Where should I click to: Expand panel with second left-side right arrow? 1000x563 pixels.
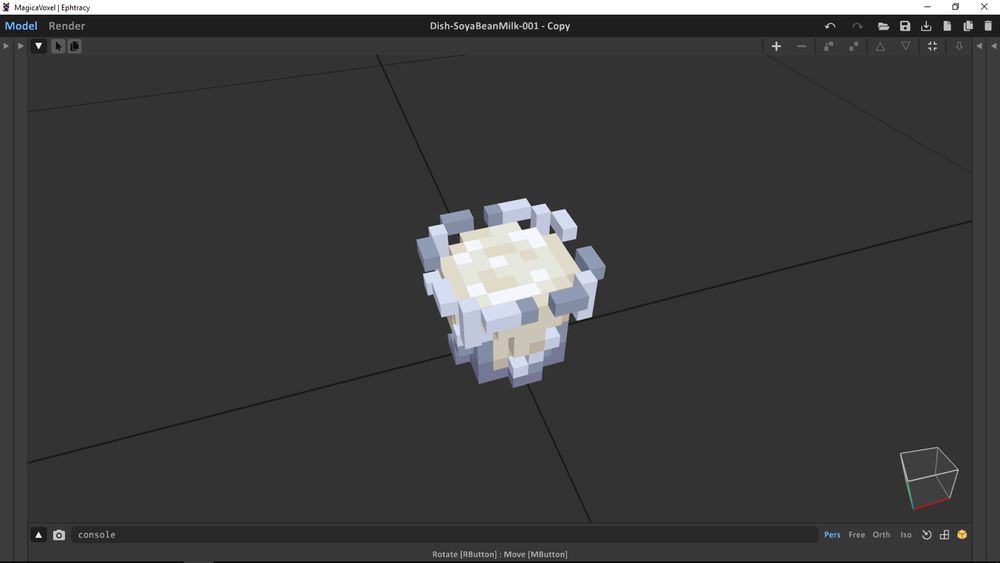[20, 46]
